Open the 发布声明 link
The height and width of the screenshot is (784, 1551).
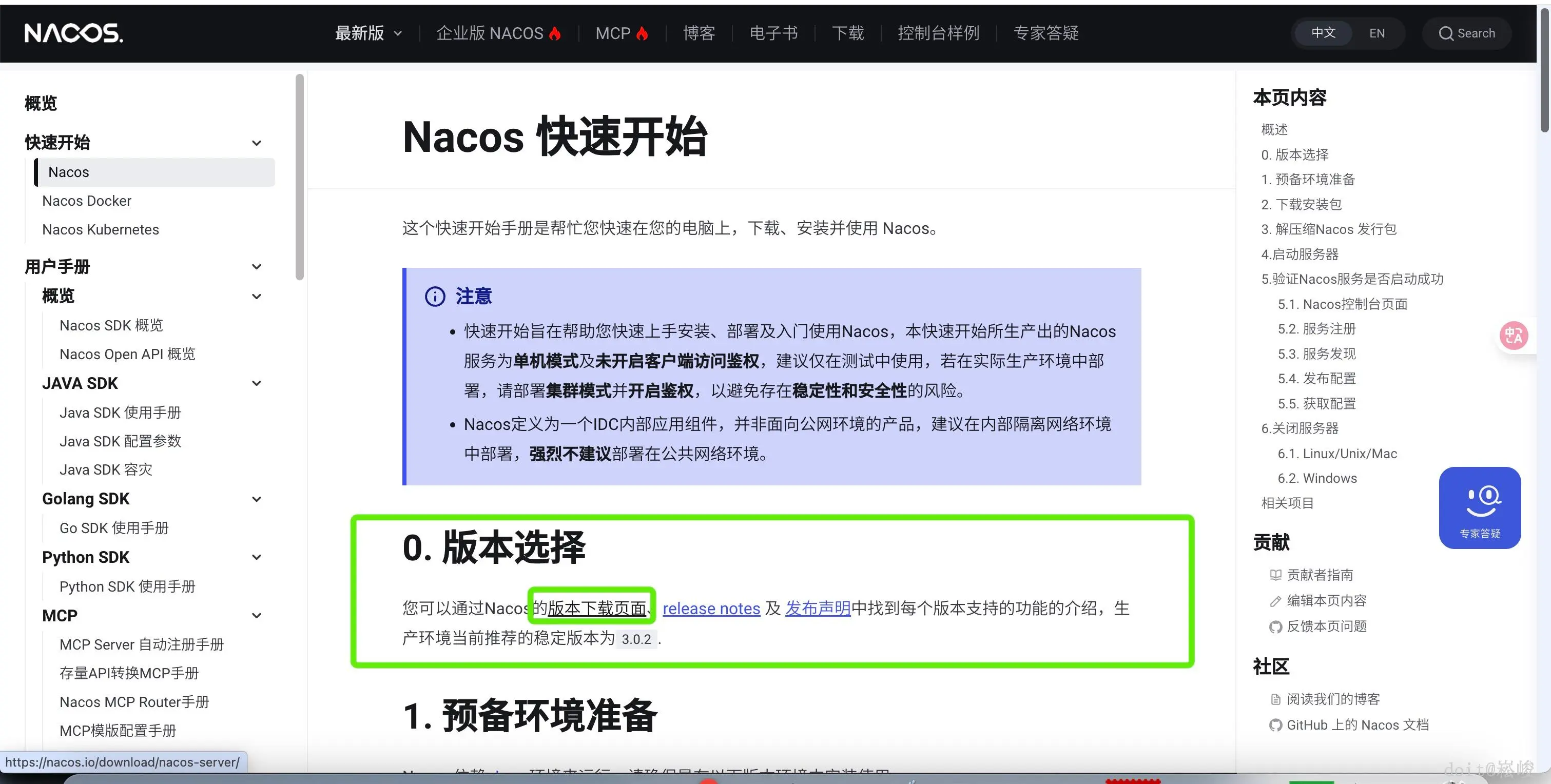pyautogui.click(x=817, y=608)
